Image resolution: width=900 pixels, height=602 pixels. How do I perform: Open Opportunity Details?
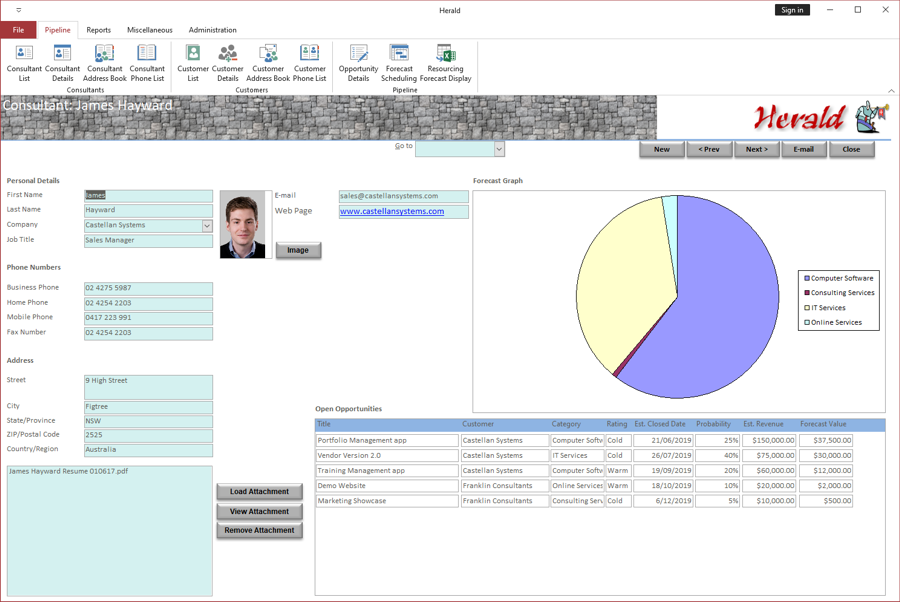(358, 63)
